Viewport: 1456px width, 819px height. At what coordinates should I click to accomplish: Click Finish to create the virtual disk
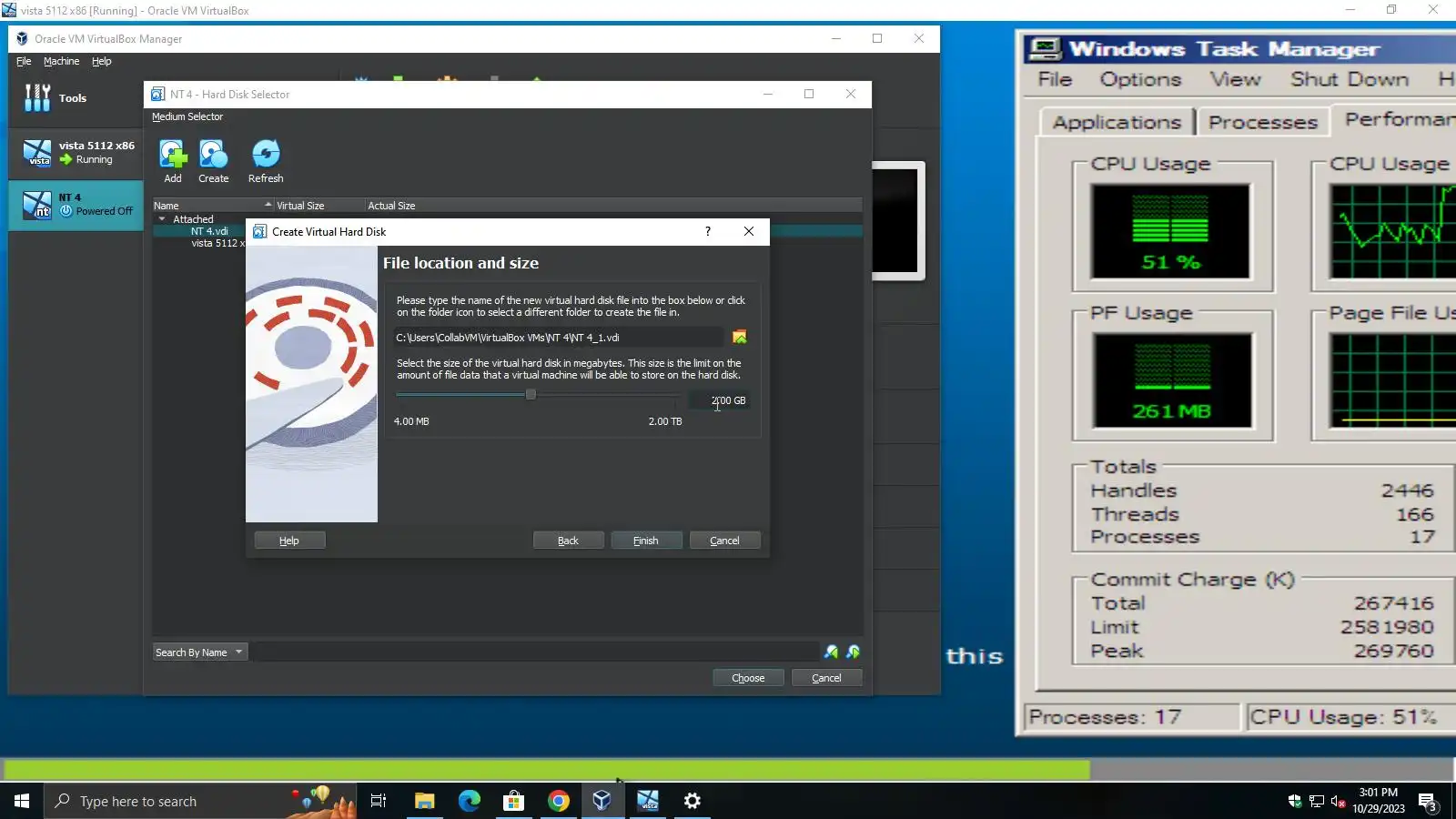[x=646, y=541]
